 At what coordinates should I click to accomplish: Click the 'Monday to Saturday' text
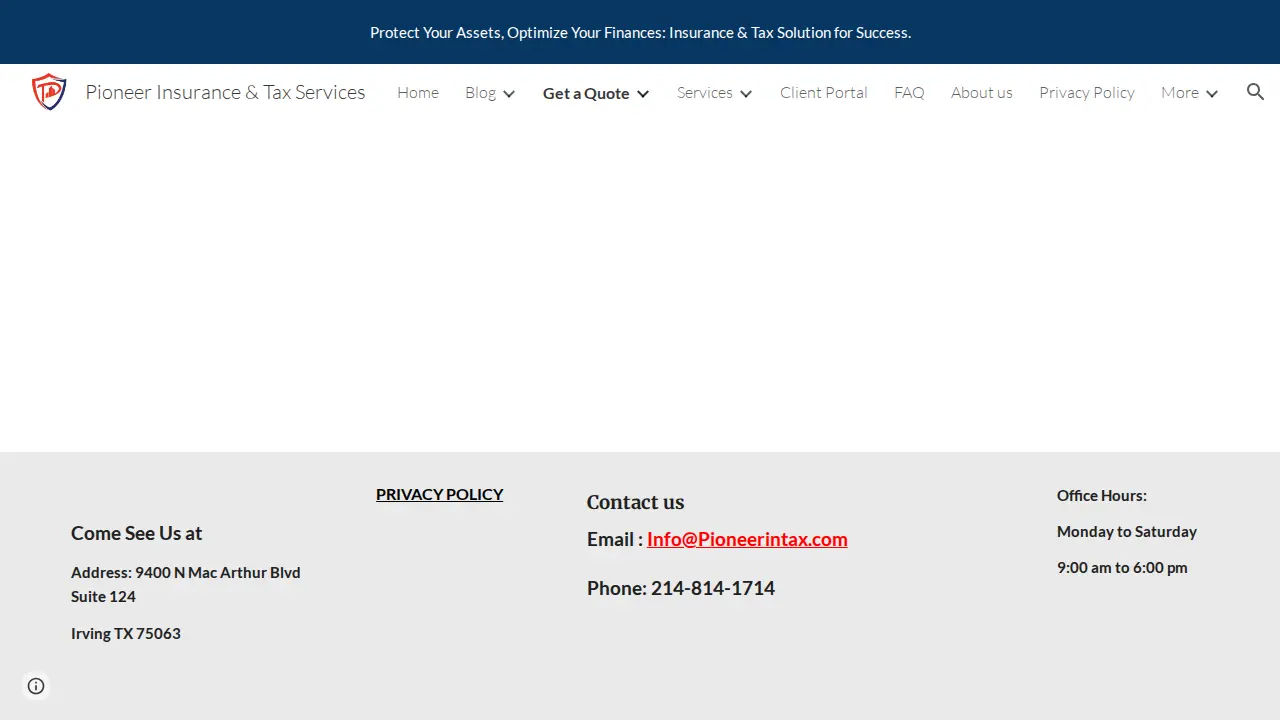coord(1127,531)
